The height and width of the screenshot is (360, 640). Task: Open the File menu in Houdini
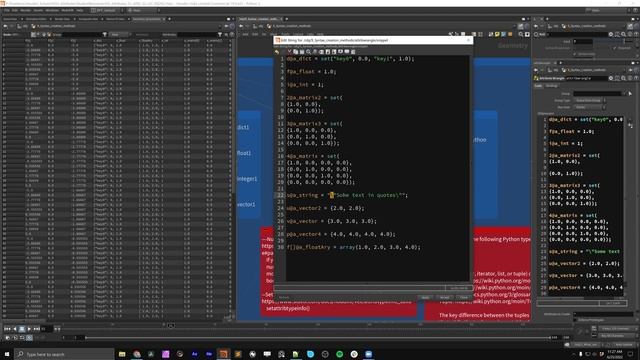6,10
